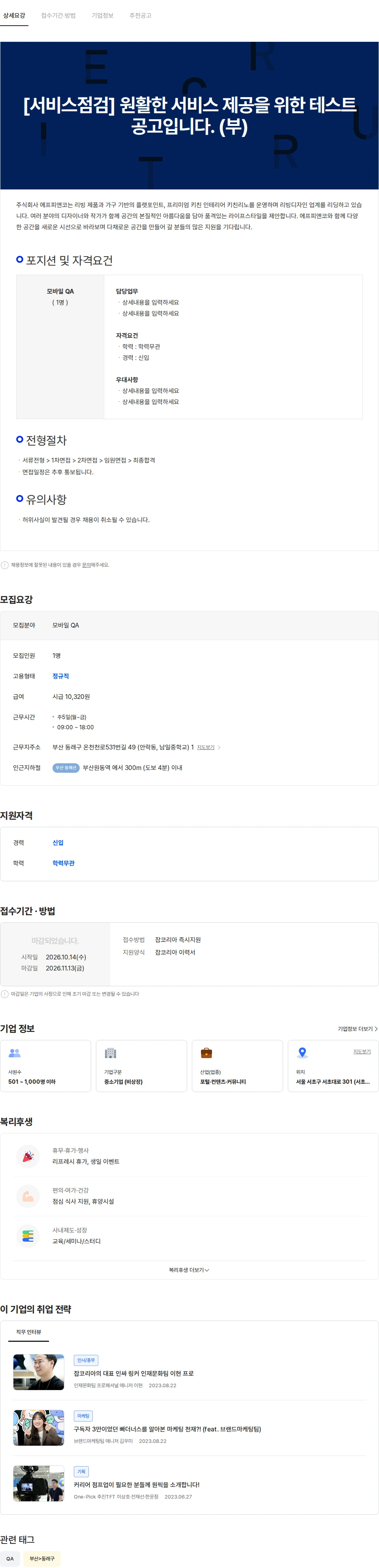Click the 중소기업 (비상장) value
The height and width of the screenshot is (1568, 379).
click(x=123, y=1082)
